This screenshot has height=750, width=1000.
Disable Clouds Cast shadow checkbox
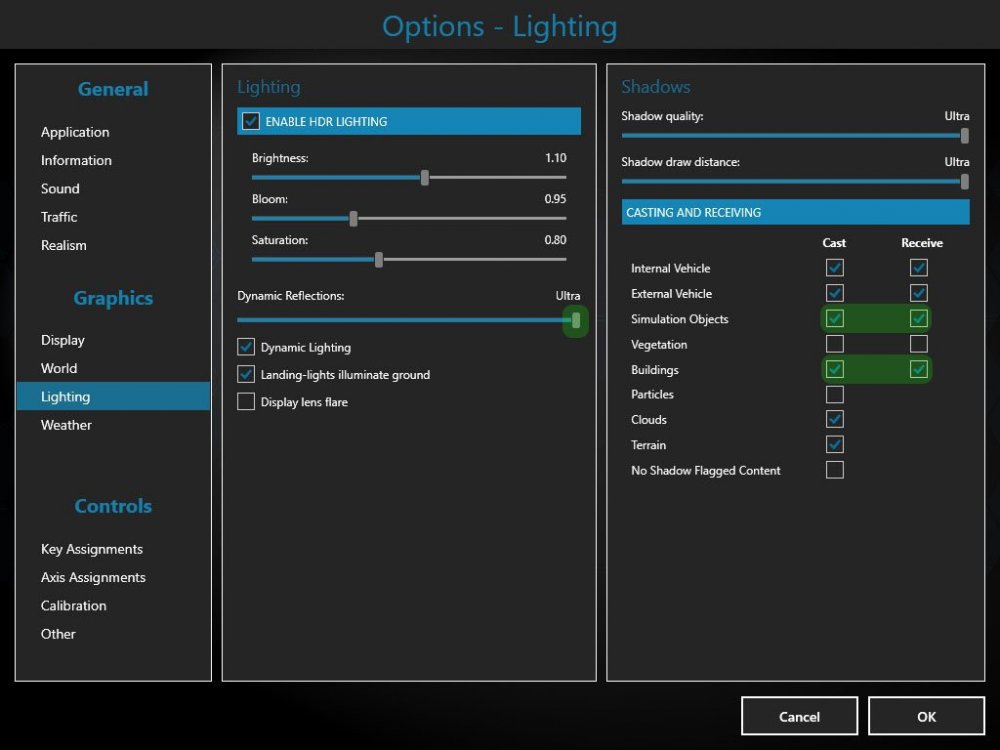835,420
